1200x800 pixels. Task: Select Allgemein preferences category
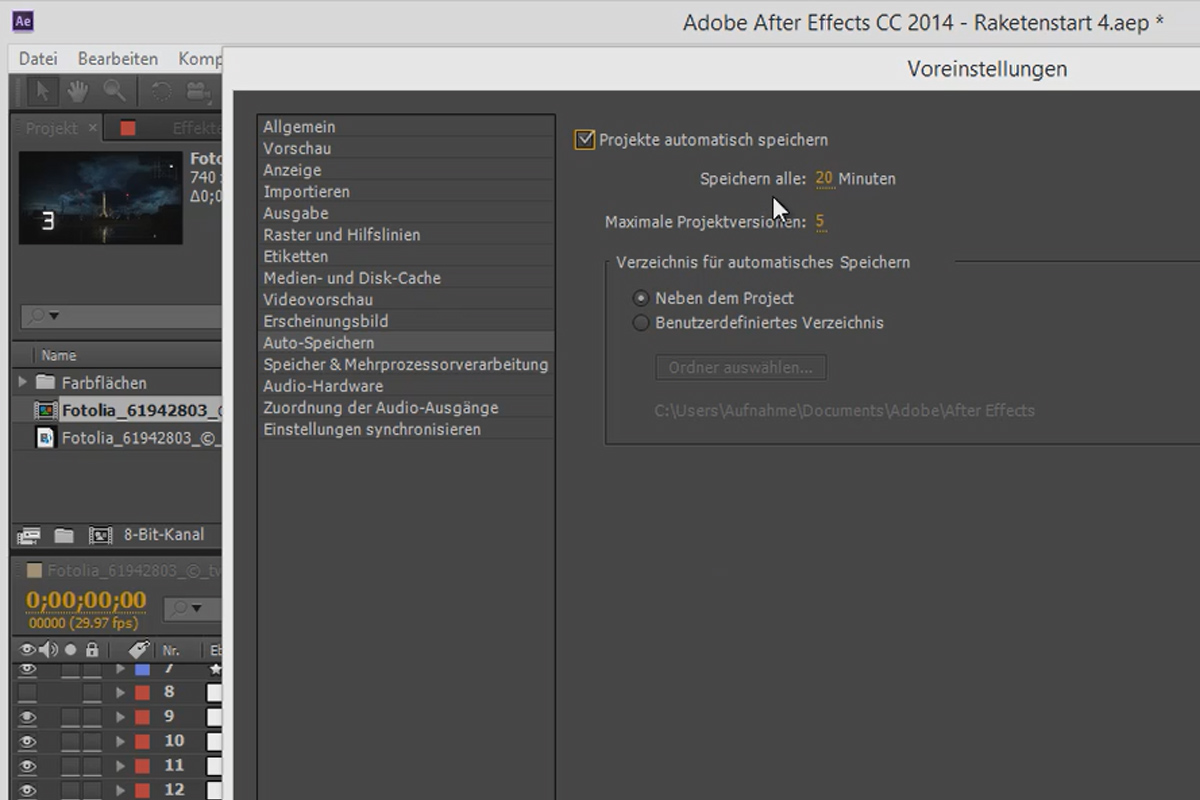pos(405,127)
